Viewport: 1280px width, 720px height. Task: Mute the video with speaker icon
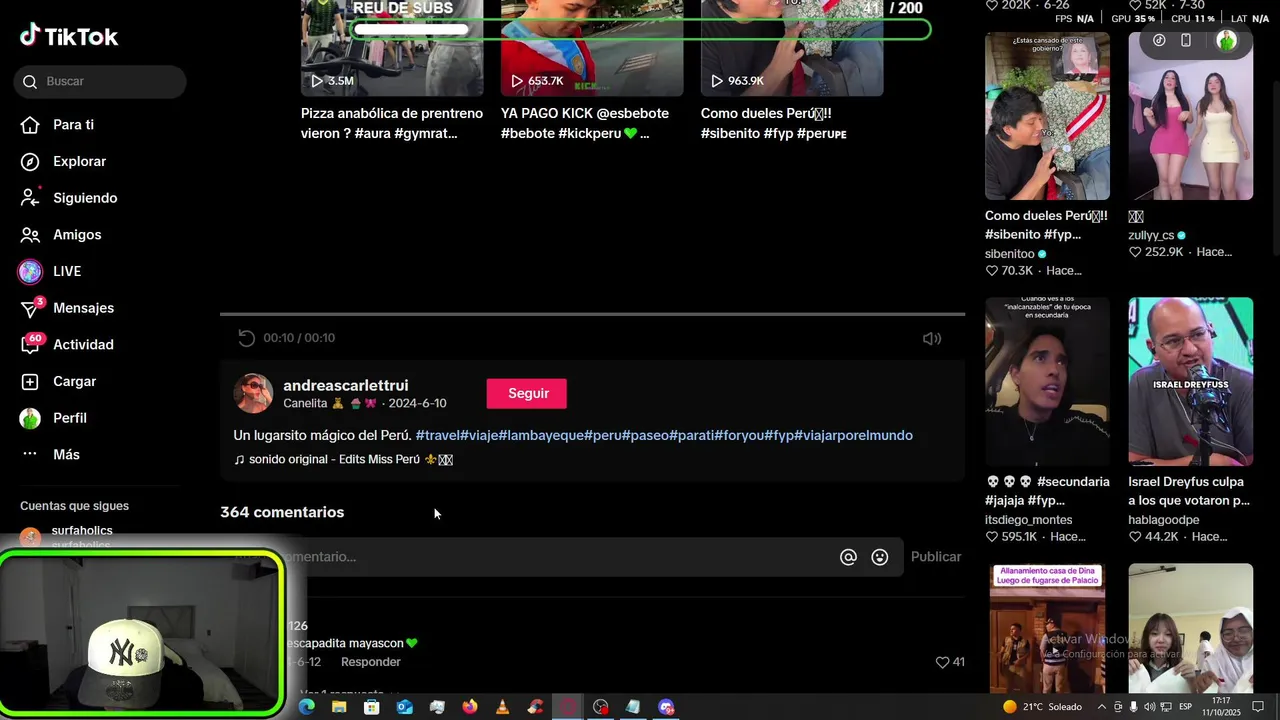coord(932,338)
